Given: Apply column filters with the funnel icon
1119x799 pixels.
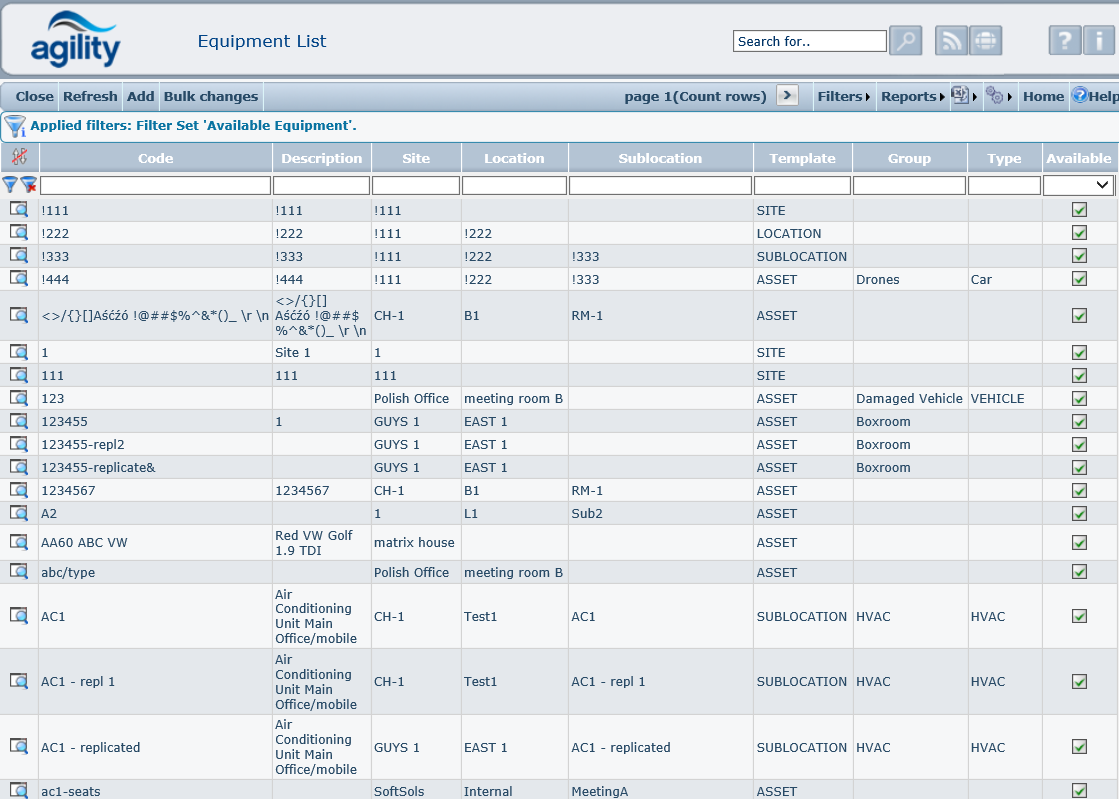Looking at the screenshot, I should click(10, 185).
